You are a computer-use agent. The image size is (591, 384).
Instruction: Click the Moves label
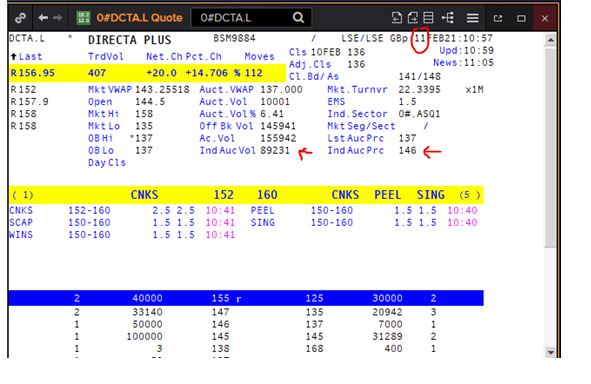[259, 57]
